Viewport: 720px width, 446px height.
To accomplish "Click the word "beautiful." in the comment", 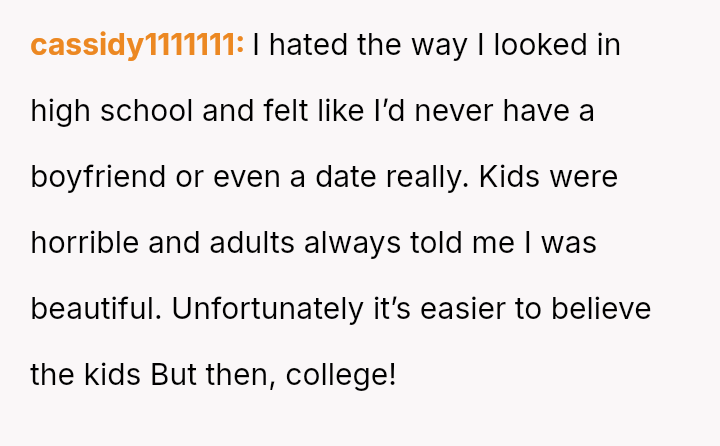I will [95, 309].
